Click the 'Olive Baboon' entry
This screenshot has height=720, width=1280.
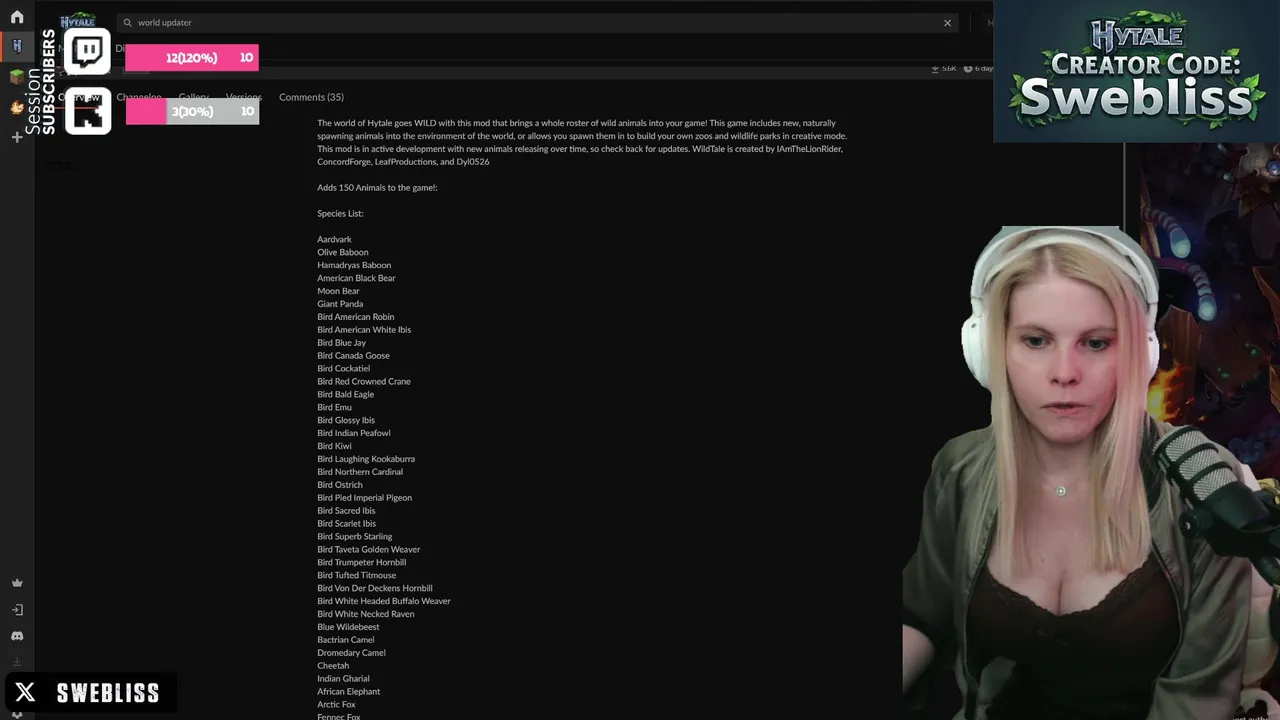coord(343,253)
